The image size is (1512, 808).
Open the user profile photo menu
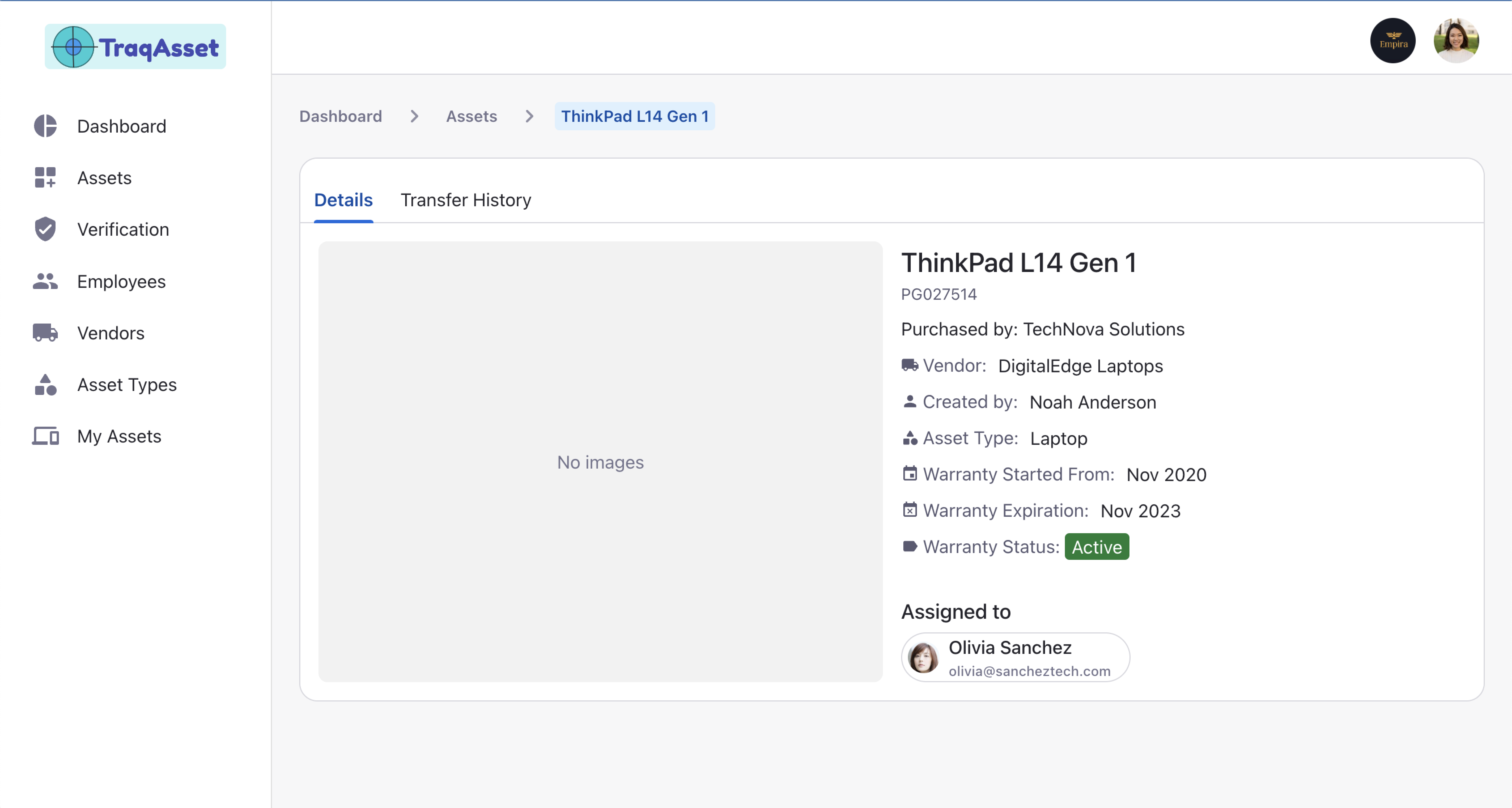(1456, 41)
